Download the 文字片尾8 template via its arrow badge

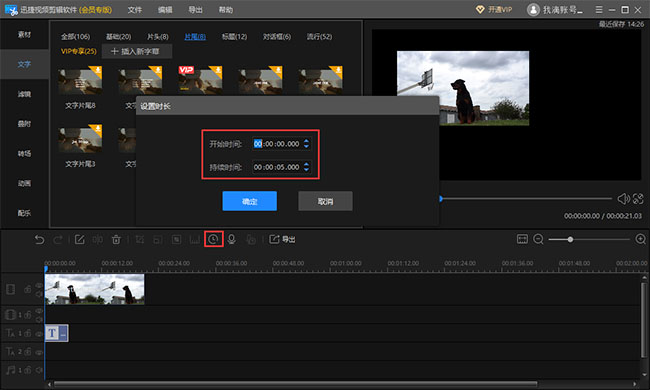click(97, 70)
